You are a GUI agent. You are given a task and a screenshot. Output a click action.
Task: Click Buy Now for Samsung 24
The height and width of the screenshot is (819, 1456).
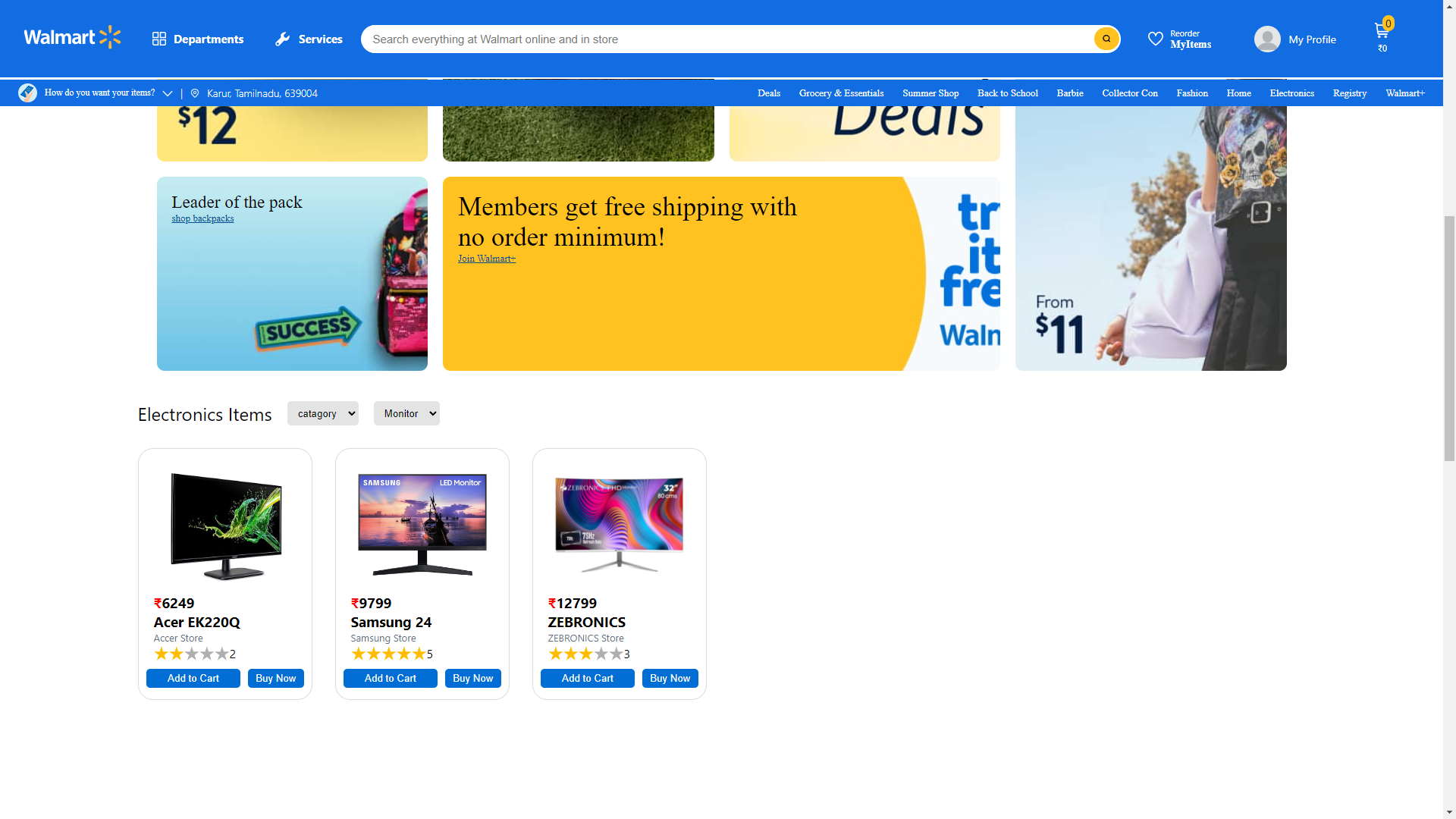pos(472,678)
